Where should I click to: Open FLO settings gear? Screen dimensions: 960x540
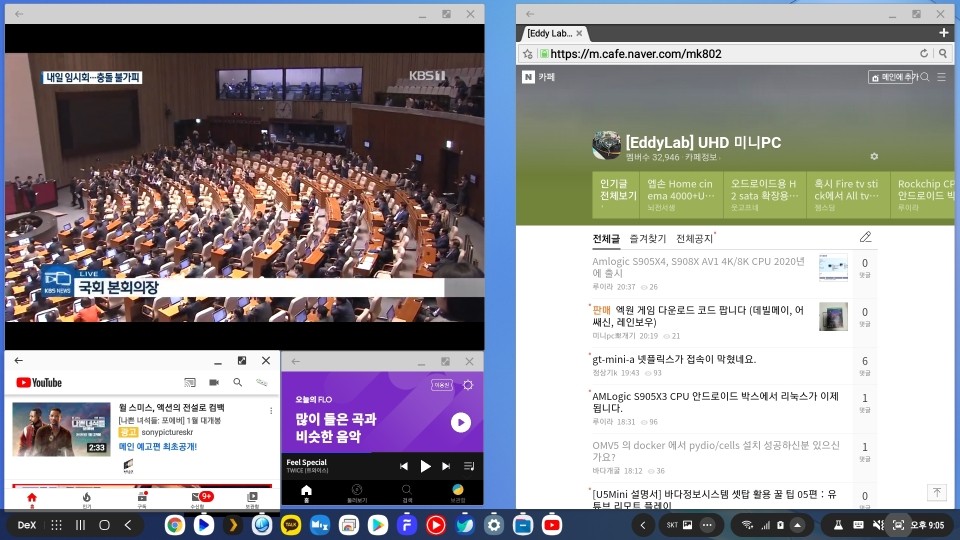coord(468,385)
